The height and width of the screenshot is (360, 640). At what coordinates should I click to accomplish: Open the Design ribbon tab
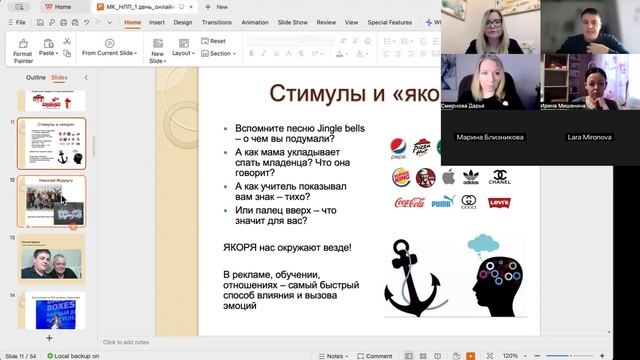tap(182, 22)
